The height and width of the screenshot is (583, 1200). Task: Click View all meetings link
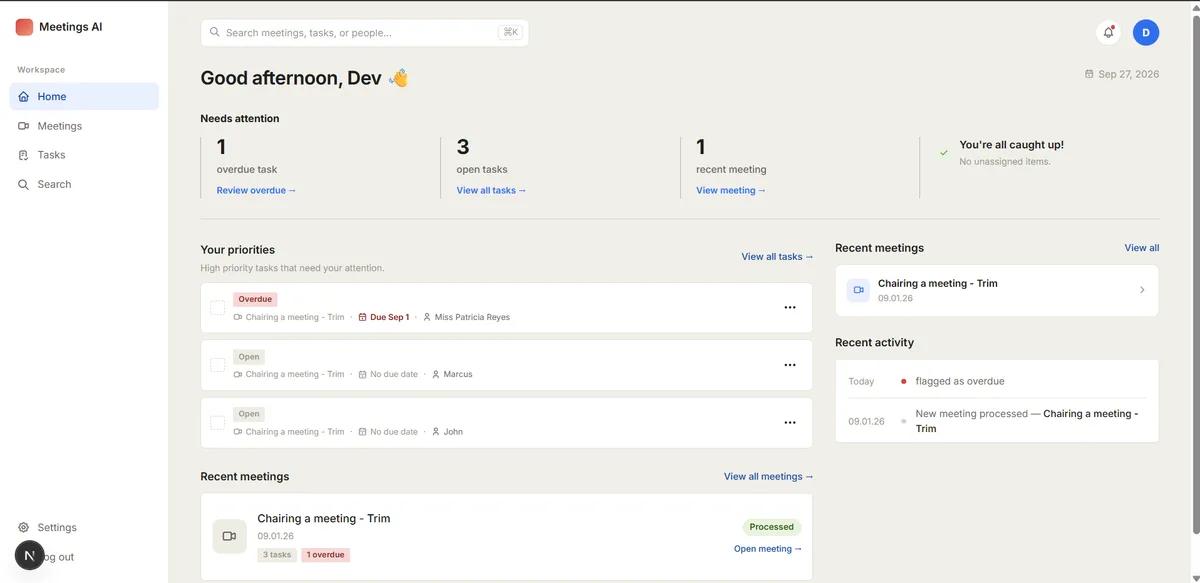tap(769, 477)
